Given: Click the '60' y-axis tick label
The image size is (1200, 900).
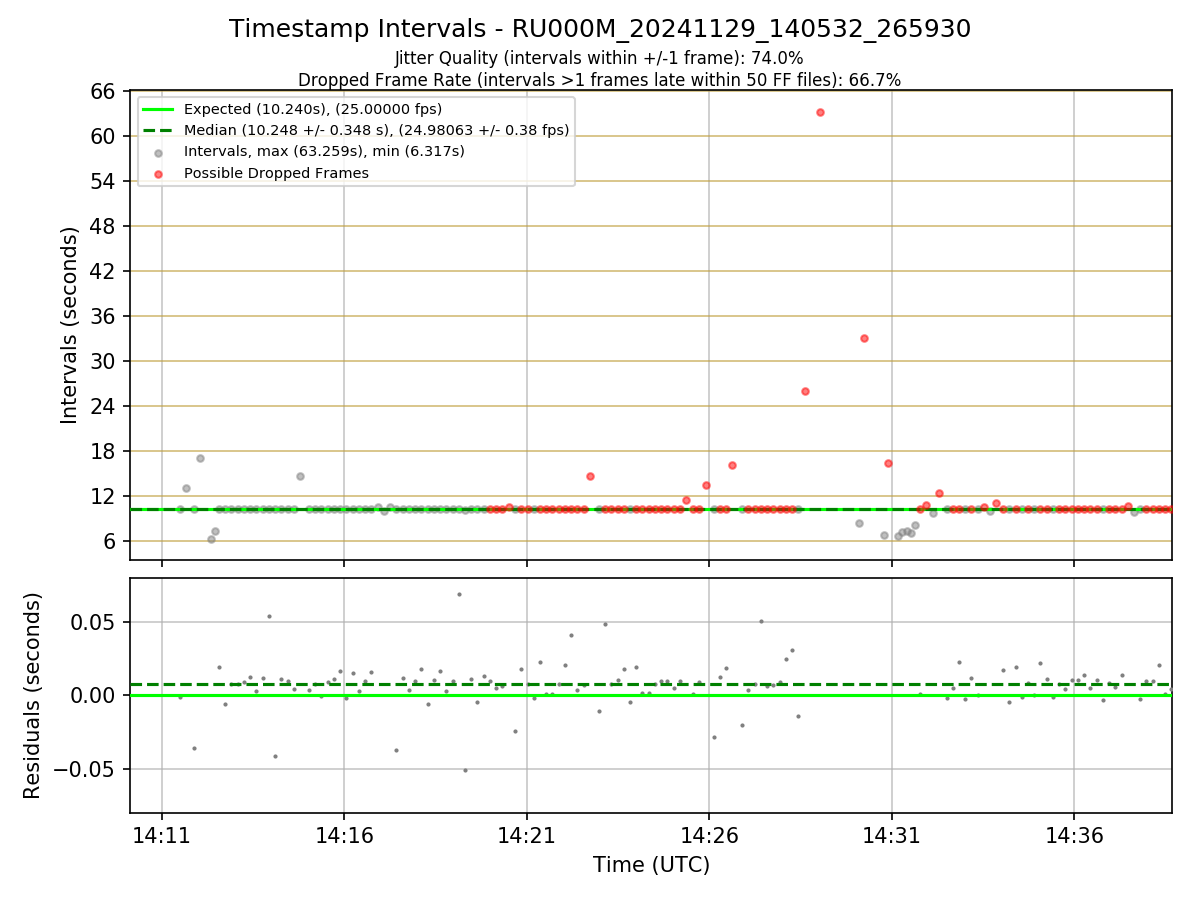Looking at the screenshot, I should click(105, 136).
